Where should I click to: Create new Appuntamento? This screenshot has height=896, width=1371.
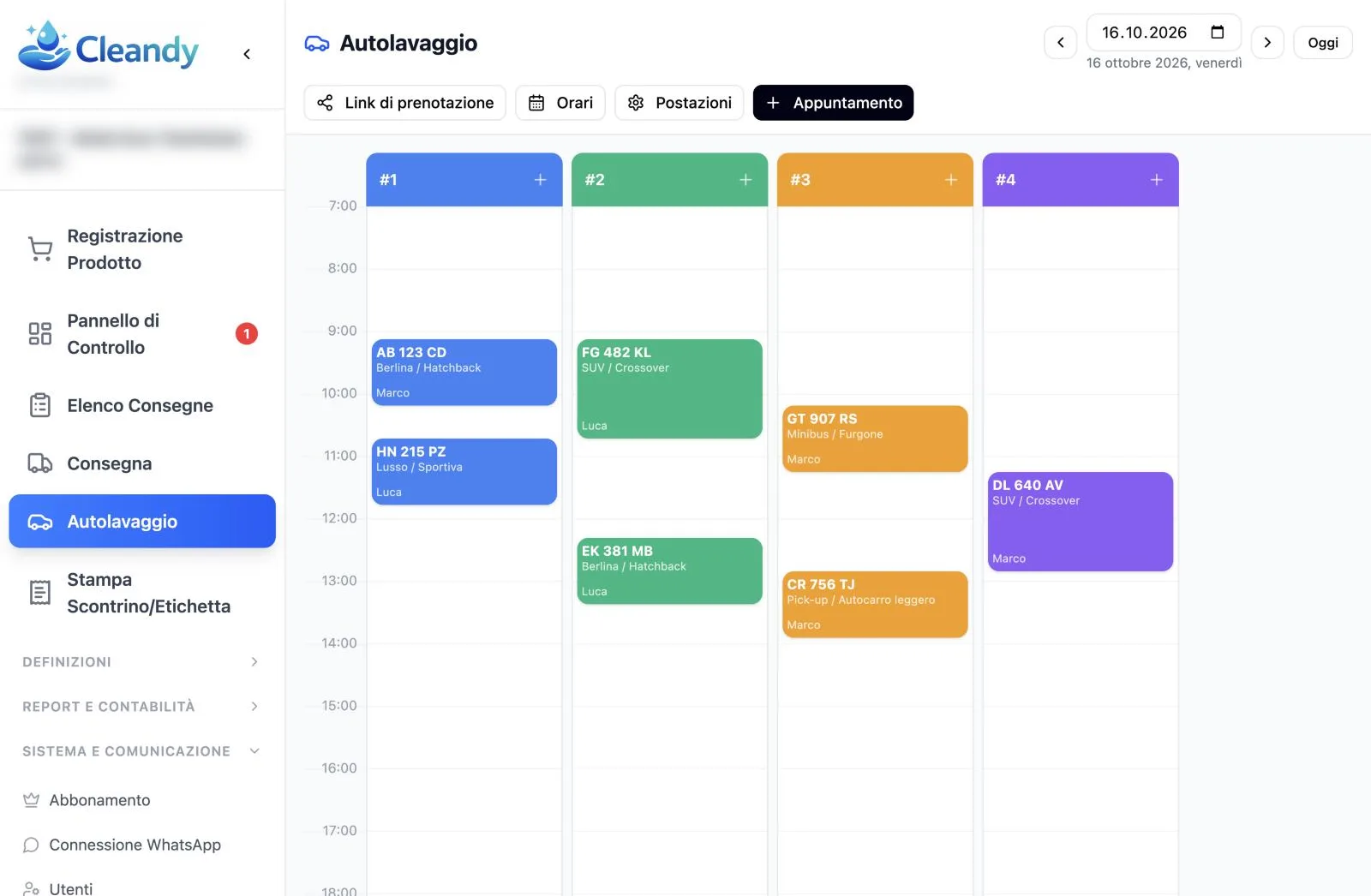click(833, 103)
